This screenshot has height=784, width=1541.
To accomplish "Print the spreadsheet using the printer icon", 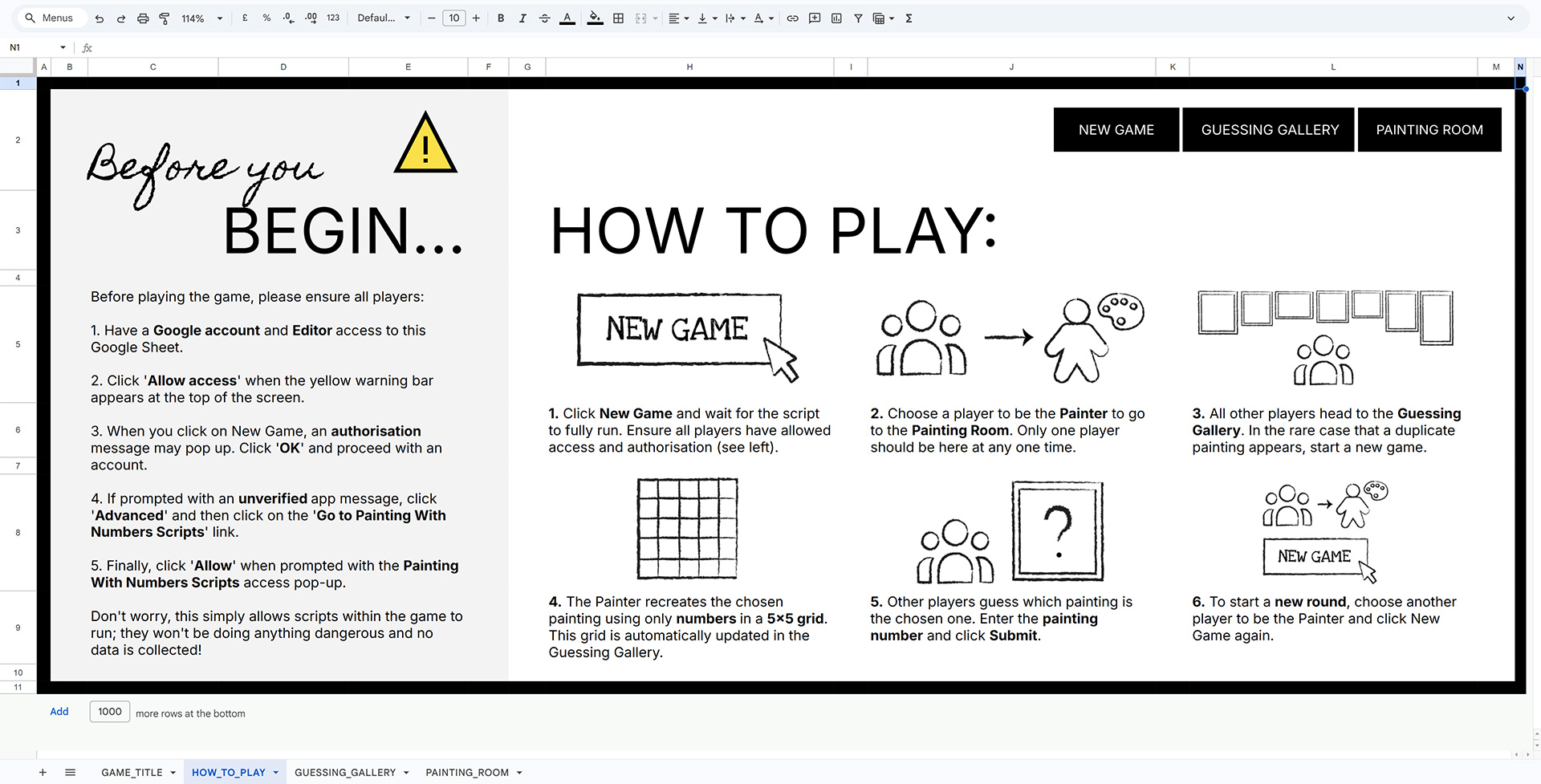I will [x=143, y=18].
